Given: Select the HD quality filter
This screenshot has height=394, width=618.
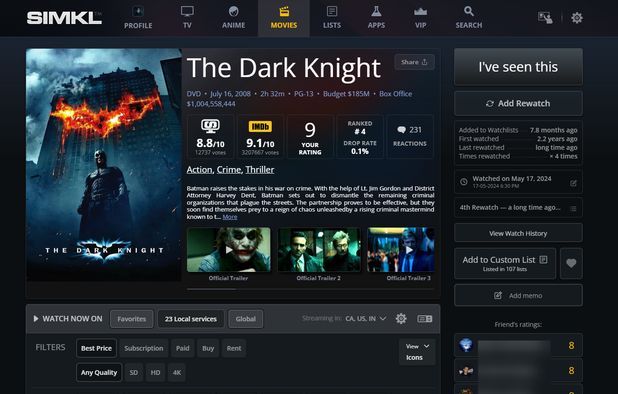Looking at the screenshot, I should tap(155, 372).
